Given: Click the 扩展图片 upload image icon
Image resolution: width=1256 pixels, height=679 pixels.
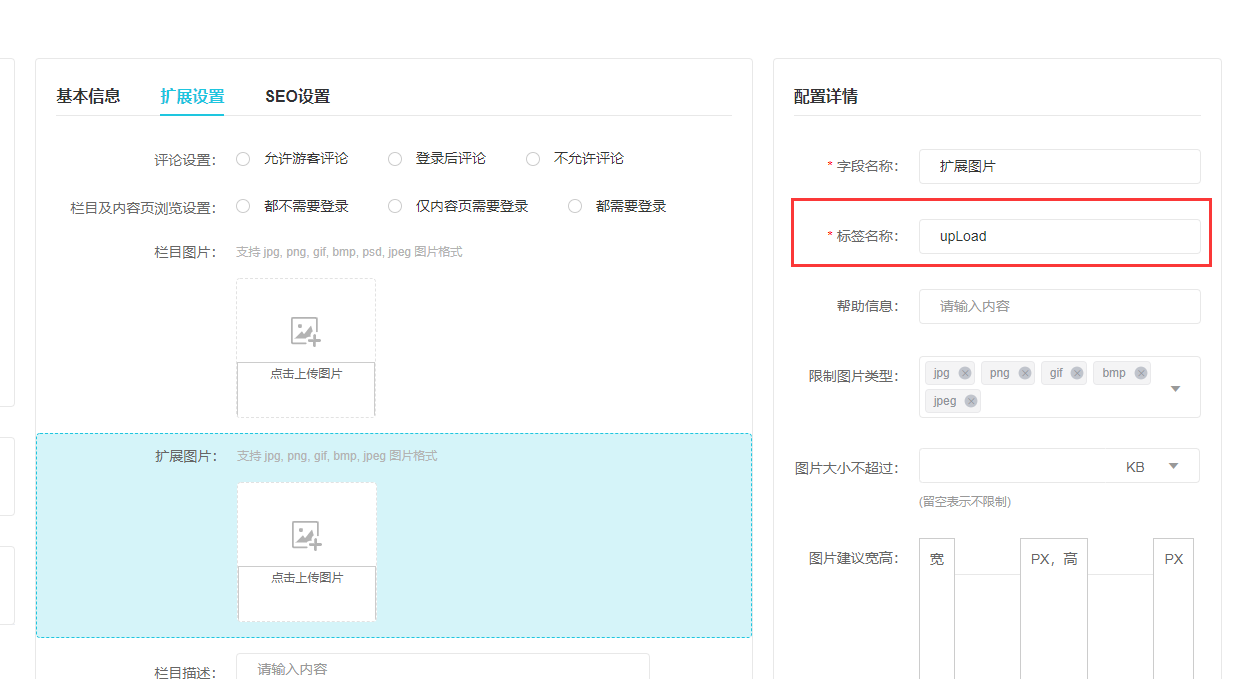Looking at the screenshot, I should click(x=307, y=535).
